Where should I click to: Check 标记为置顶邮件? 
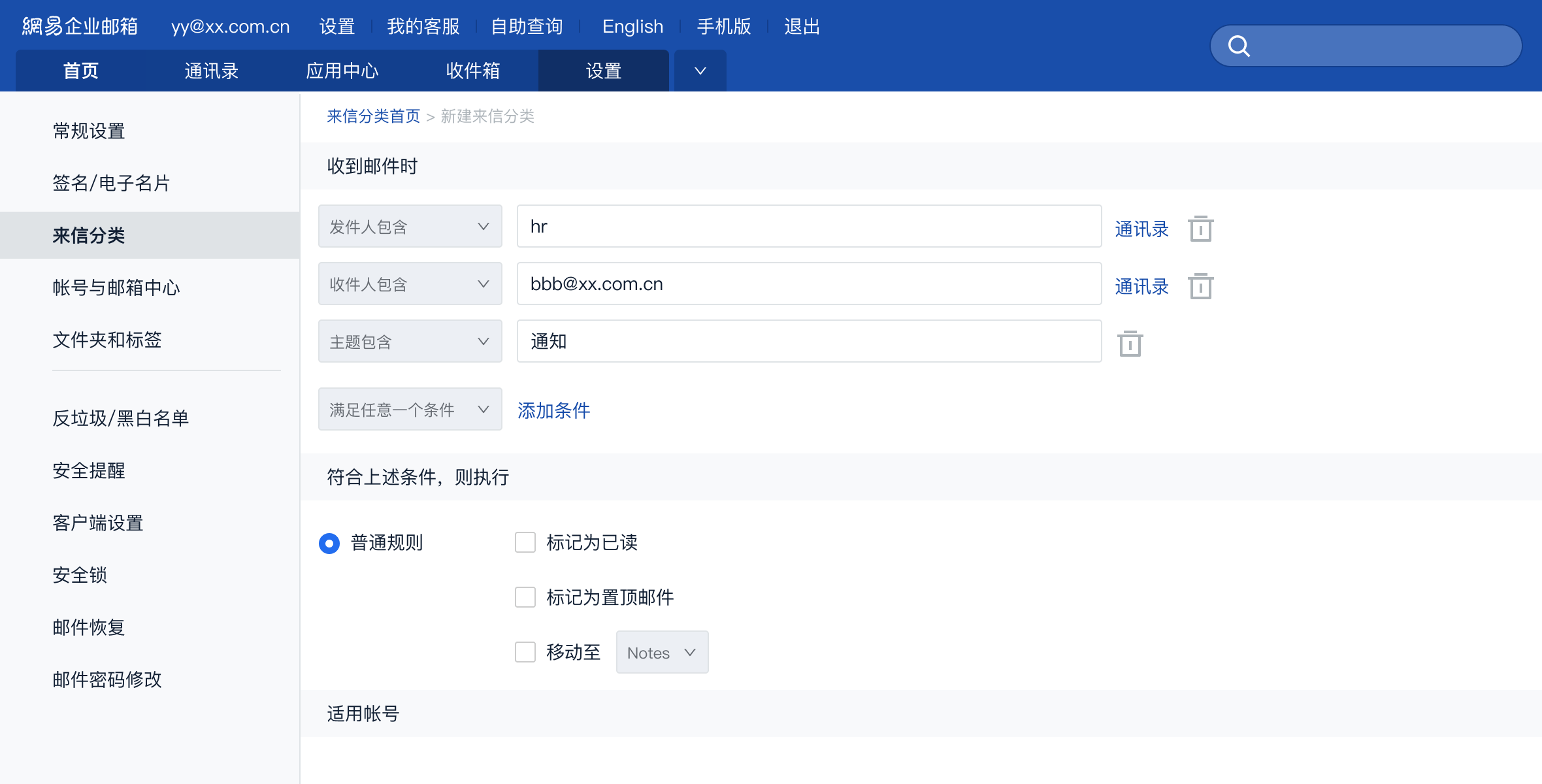[525, 596]
